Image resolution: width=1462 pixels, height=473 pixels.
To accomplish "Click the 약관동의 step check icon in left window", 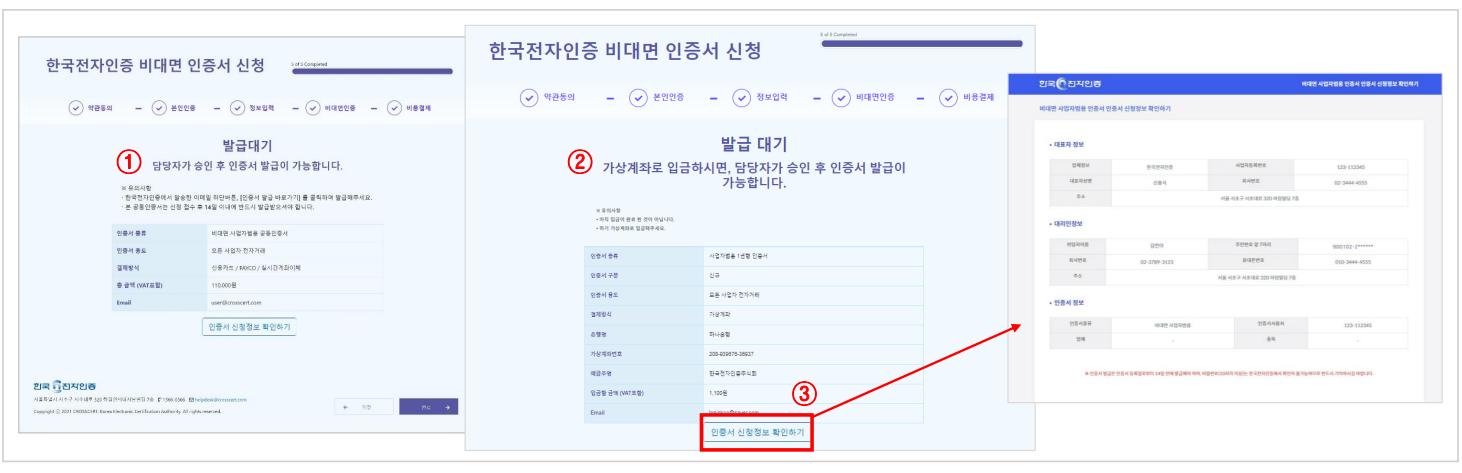I will click(x=76, y=109).
